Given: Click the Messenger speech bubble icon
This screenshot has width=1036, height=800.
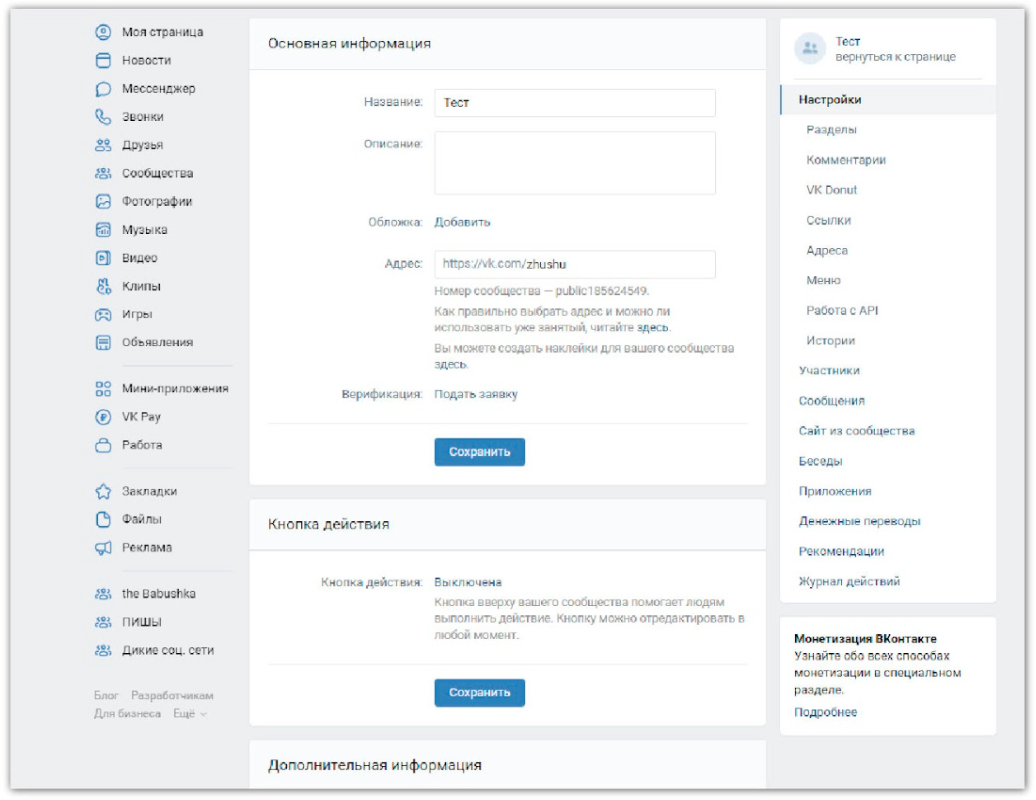Looking at the screenshot, I should pyautogui.click(x=102, y=89).
